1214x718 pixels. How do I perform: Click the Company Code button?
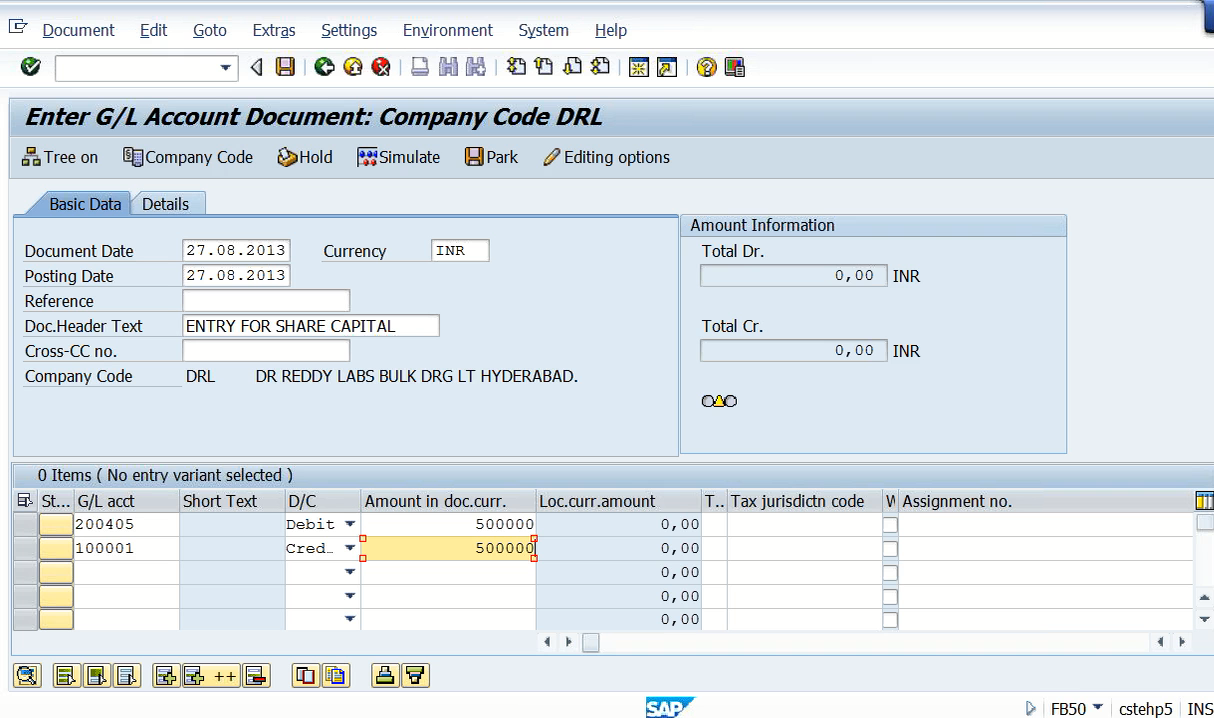pos(188,157)
